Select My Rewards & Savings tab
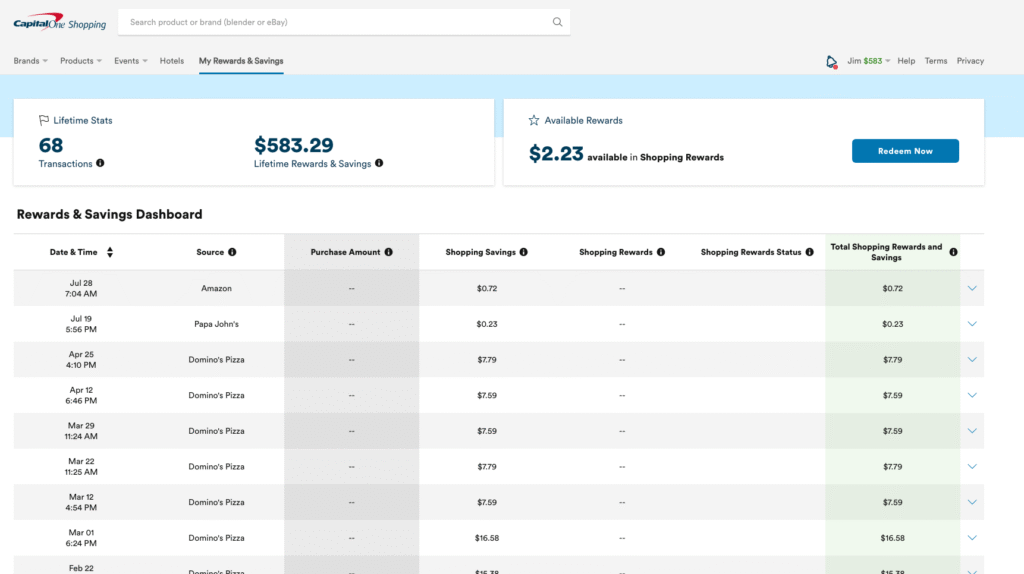This screenshot has height=574, width=1024. (241, 61)
